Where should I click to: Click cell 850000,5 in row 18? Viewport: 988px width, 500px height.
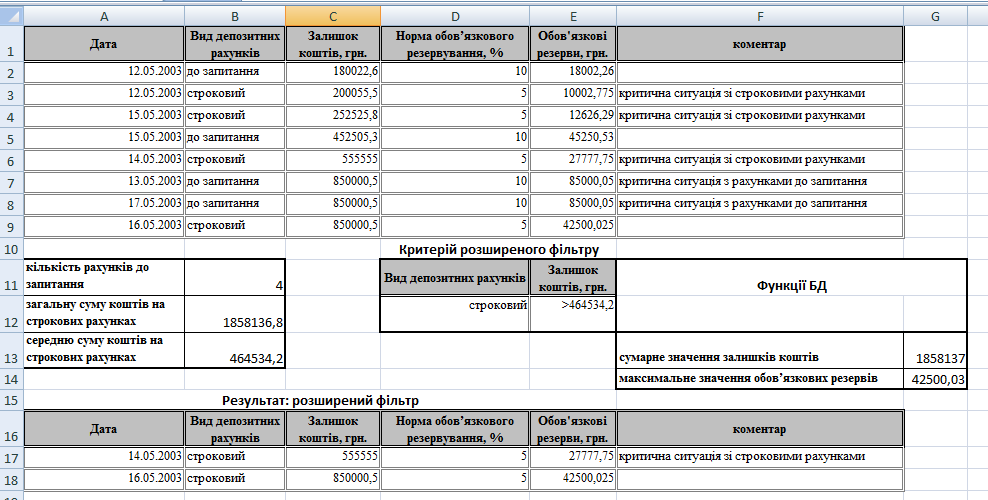point(333,479)
